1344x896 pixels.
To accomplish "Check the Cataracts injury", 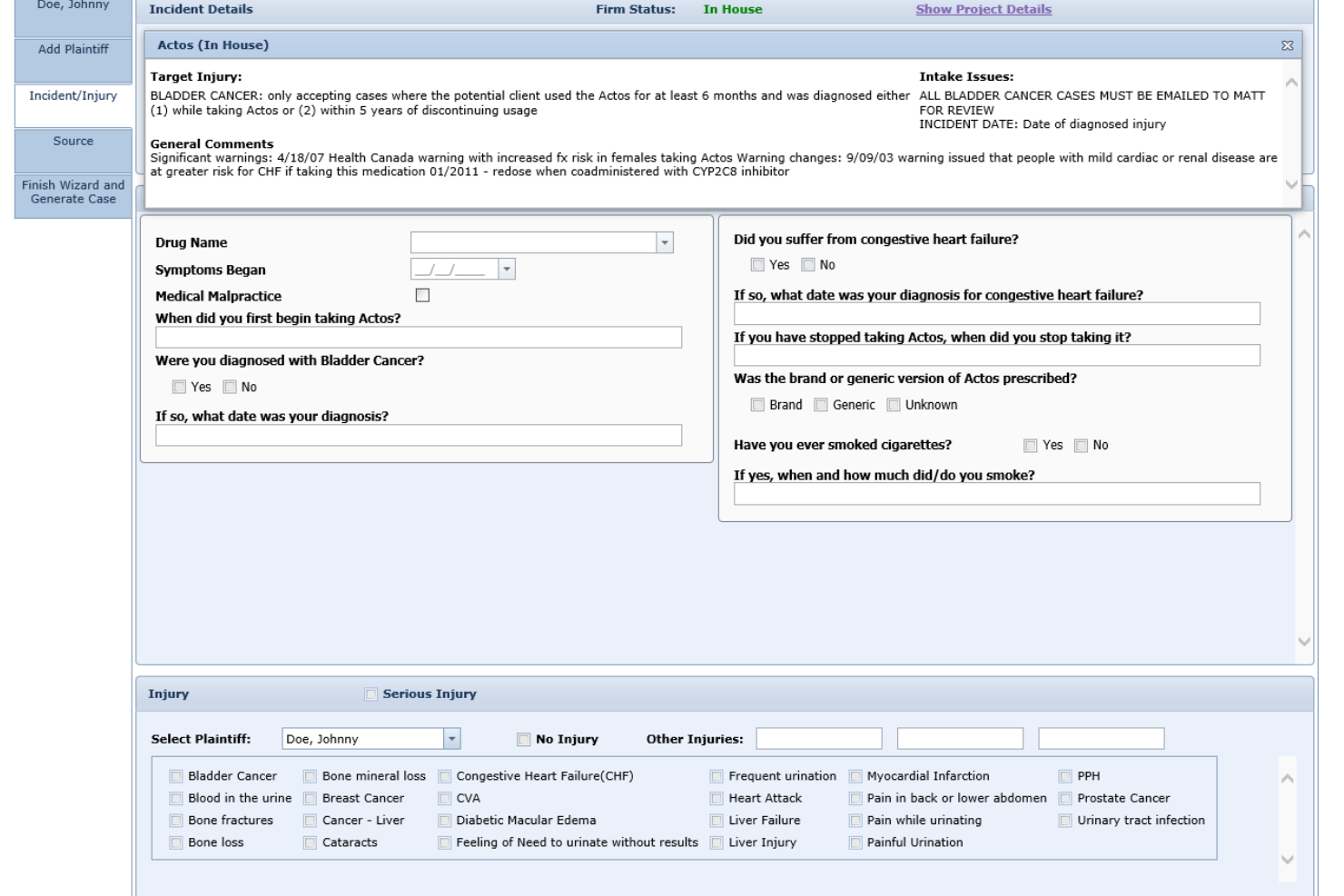I will (x=310, y=843).
